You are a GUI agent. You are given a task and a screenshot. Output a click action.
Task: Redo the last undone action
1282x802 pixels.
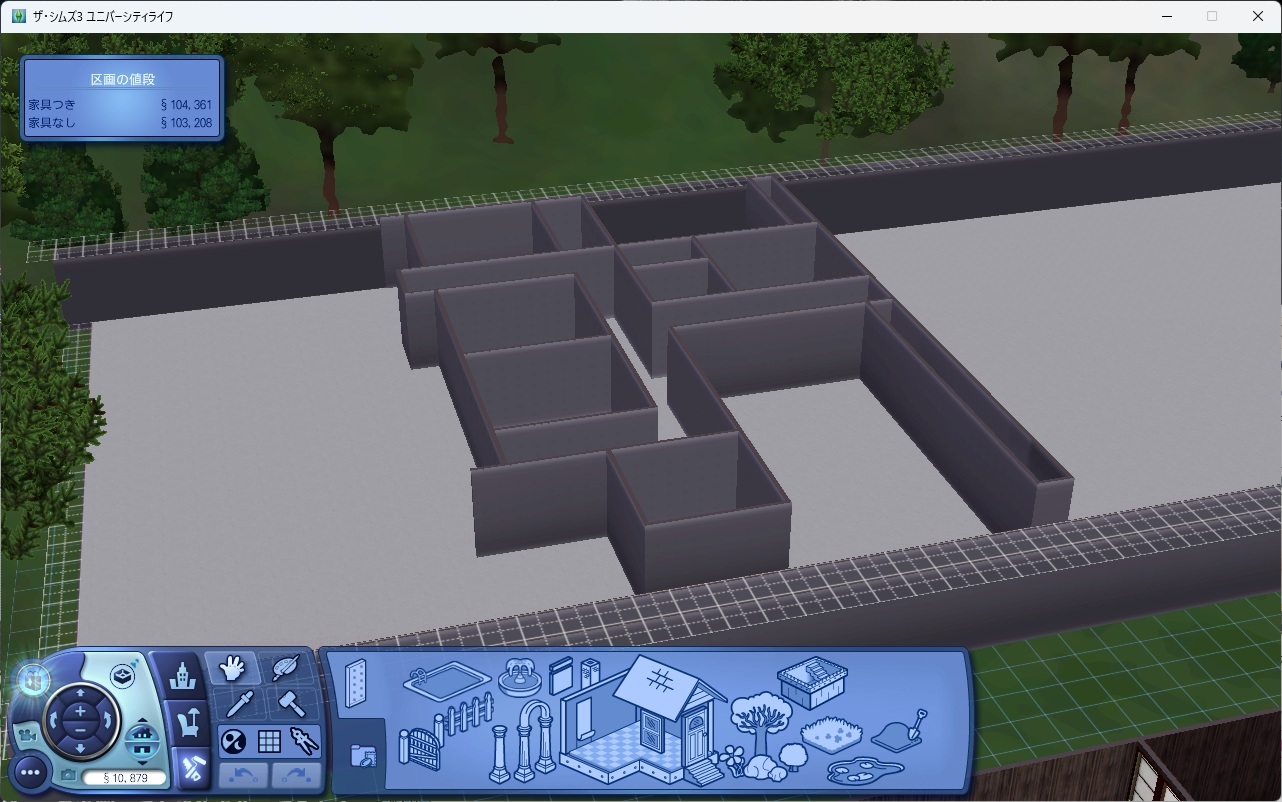click(x=296, y=775)
